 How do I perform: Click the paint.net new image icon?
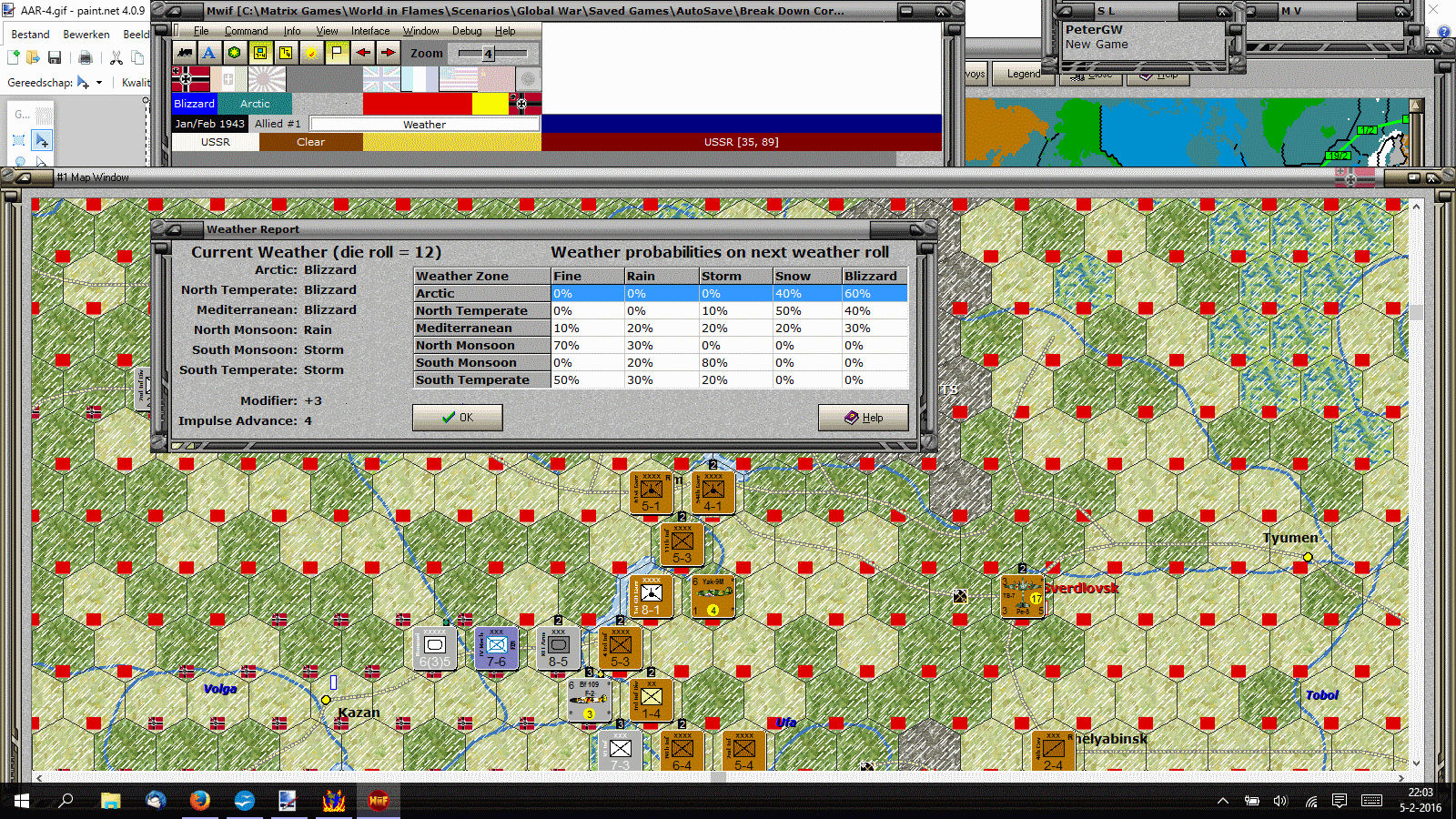[13, 57]
